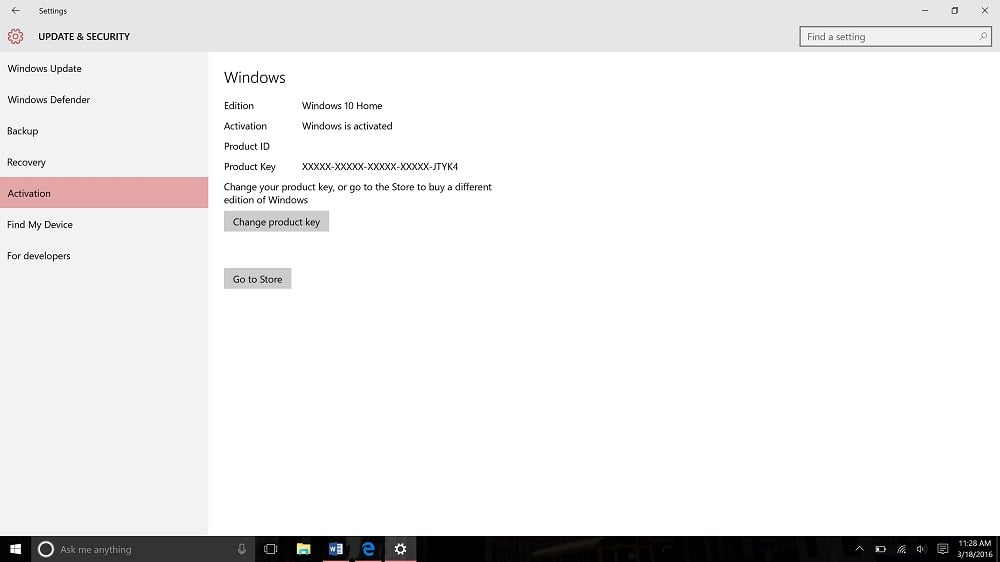
Task: Click the Update & Security gear icon
Action: pyautogui.click(x=15, y=36)
